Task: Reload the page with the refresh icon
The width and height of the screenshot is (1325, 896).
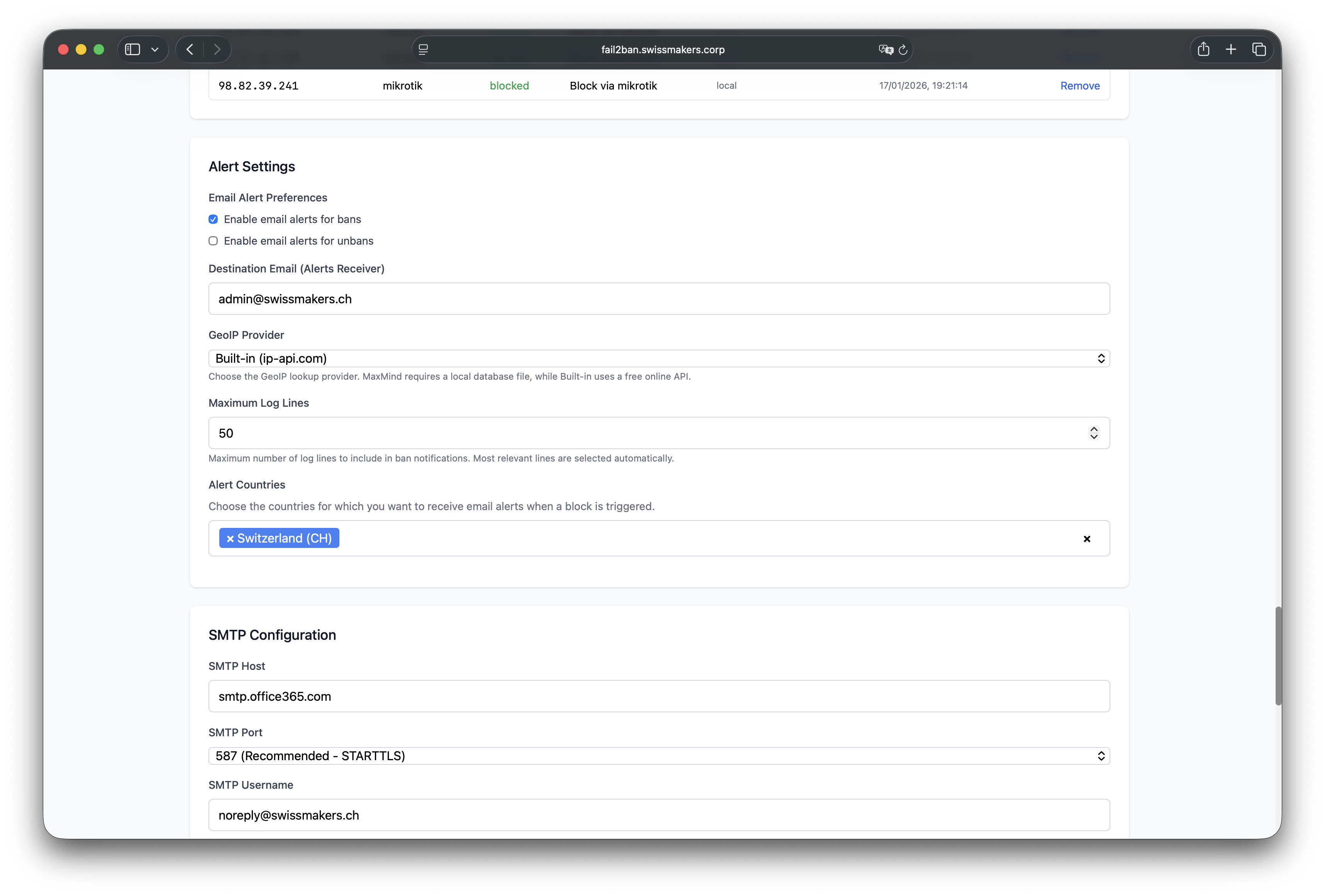Action: (903, 50)
